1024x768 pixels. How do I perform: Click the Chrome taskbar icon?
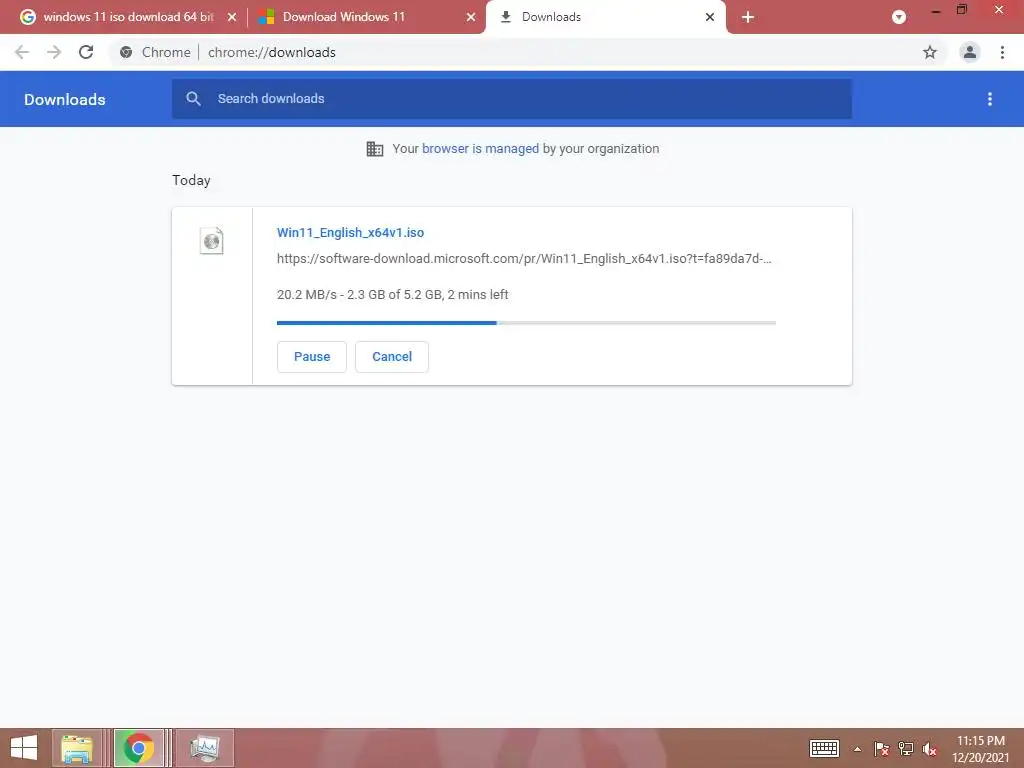138,748
